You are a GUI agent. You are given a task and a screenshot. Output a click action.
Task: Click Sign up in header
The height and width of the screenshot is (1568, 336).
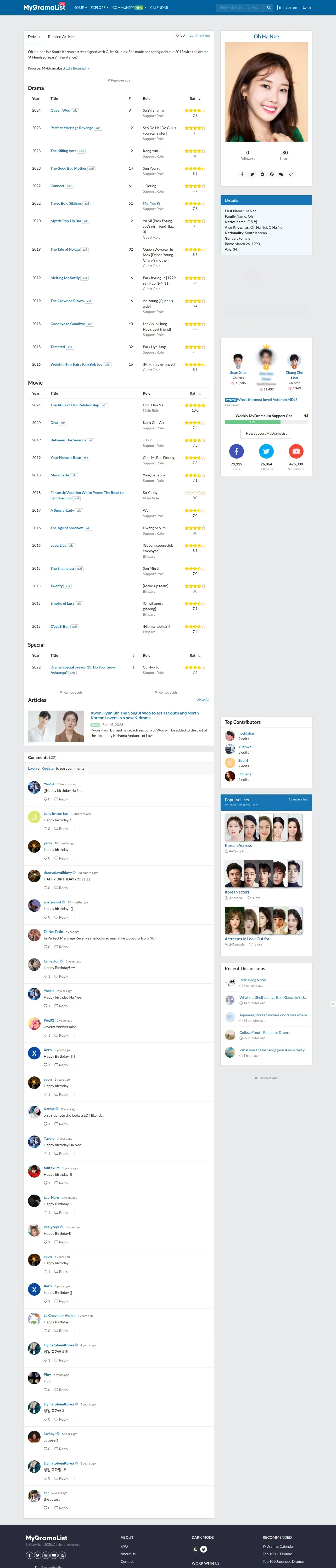[292, 8]
